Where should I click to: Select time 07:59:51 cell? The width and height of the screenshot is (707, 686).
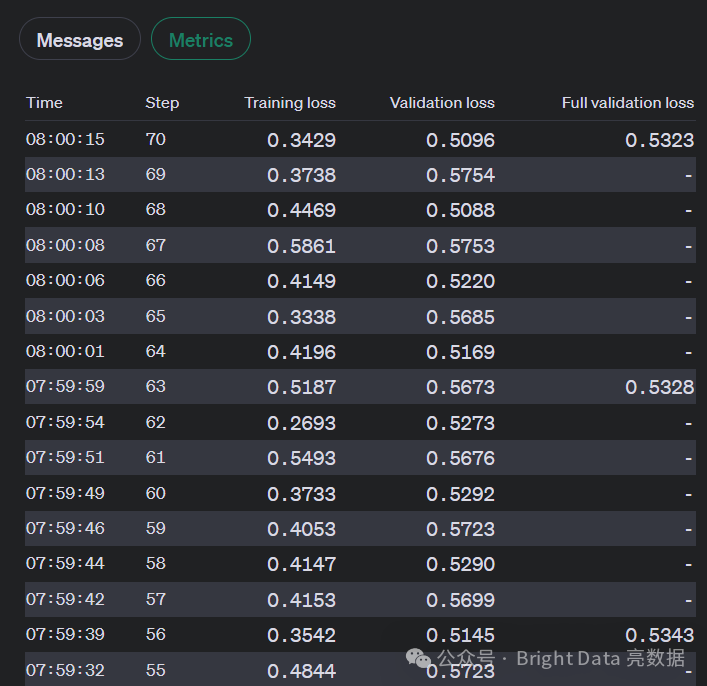coord(65,457)
